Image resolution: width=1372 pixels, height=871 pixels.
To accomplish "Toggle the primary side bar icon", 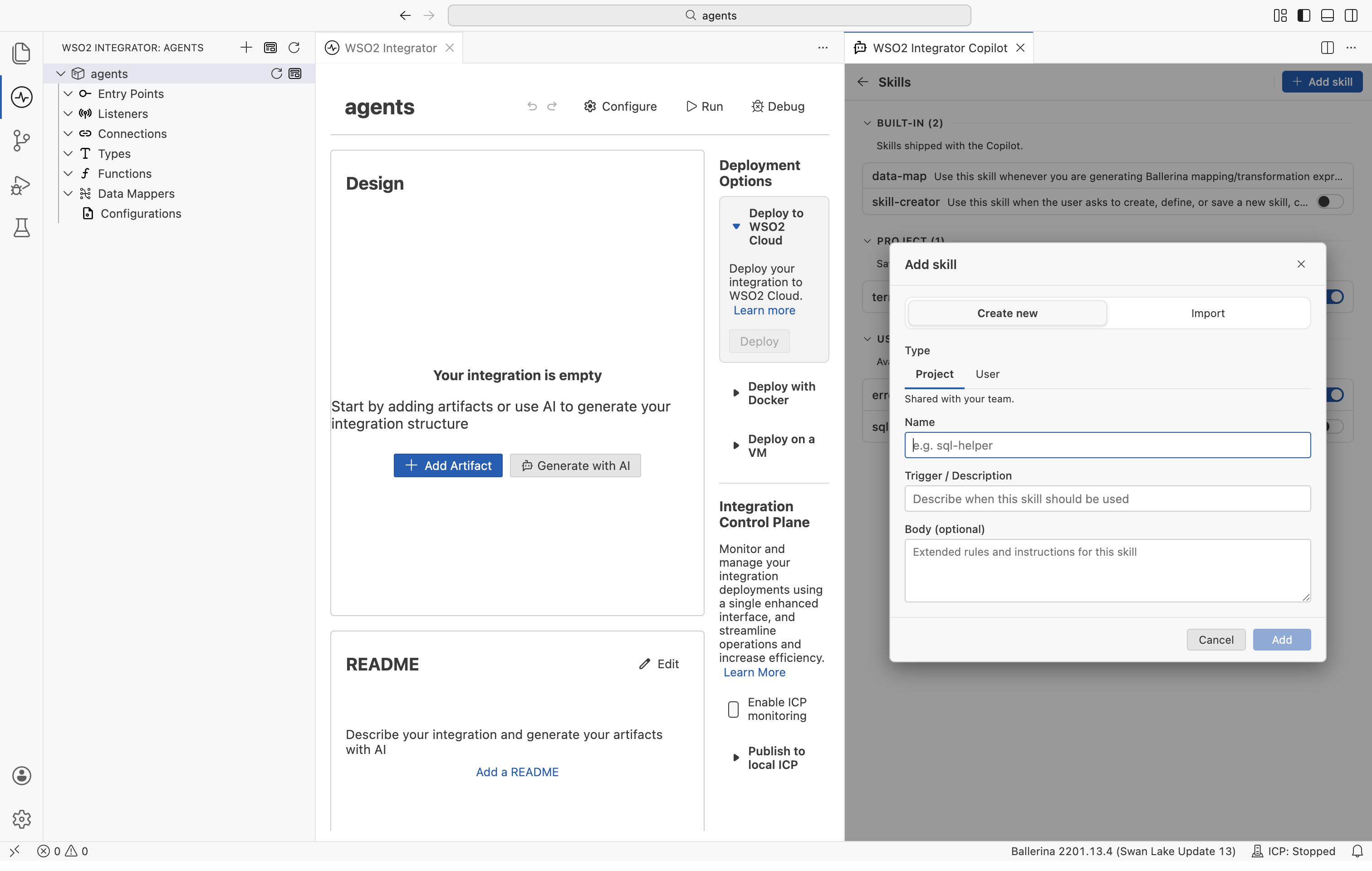I will [1303, 15].
